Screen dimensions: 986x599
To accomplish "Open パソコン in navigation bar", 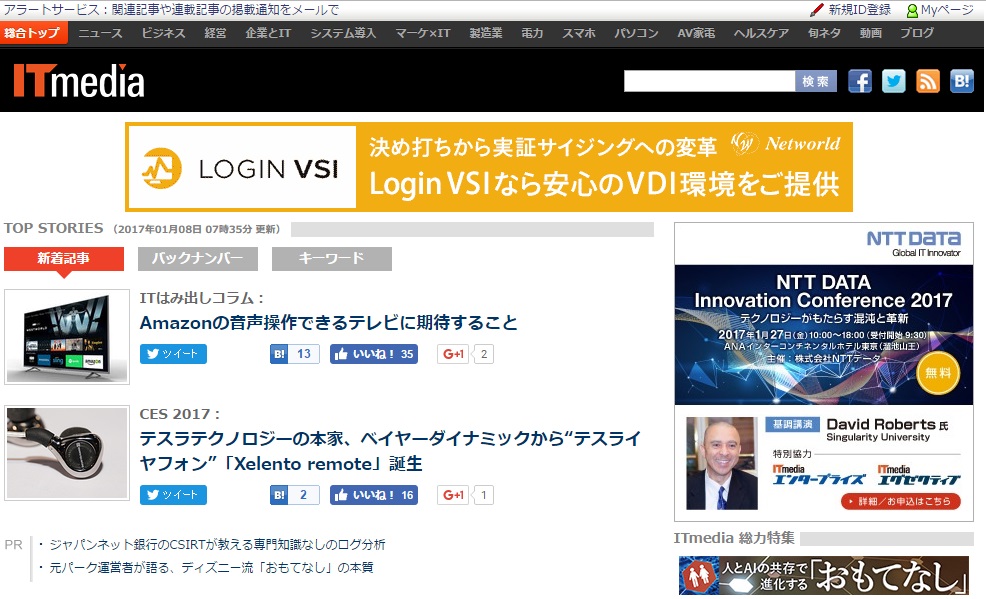I will point(636,33).
